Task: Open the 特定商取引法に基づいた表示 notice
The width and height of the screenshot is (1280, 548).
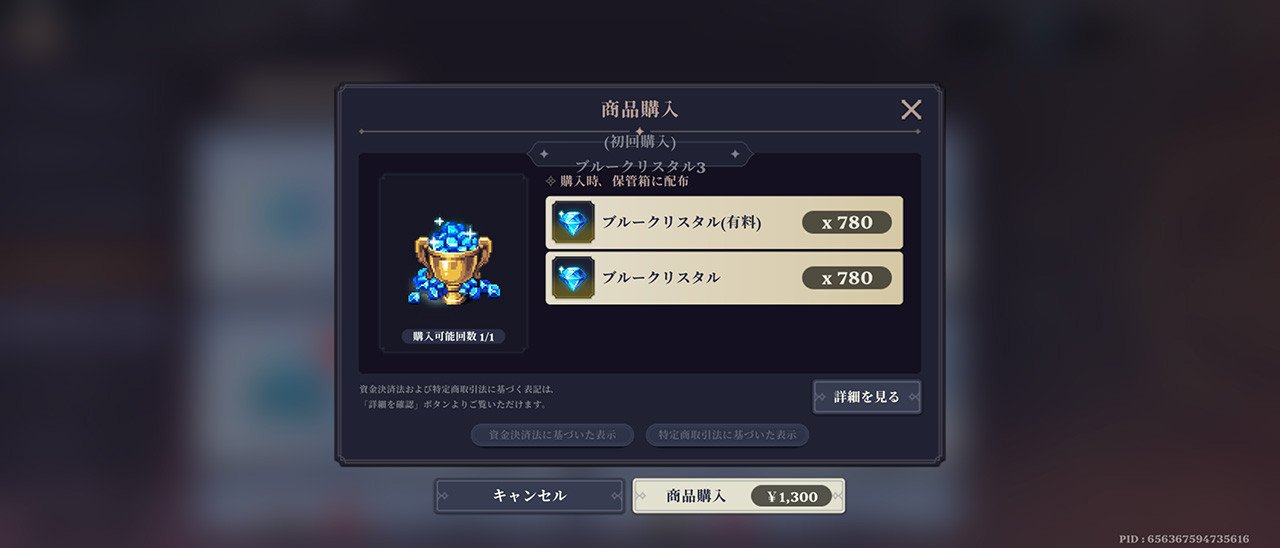Action: pyautogui.click(x=727, y=435)
